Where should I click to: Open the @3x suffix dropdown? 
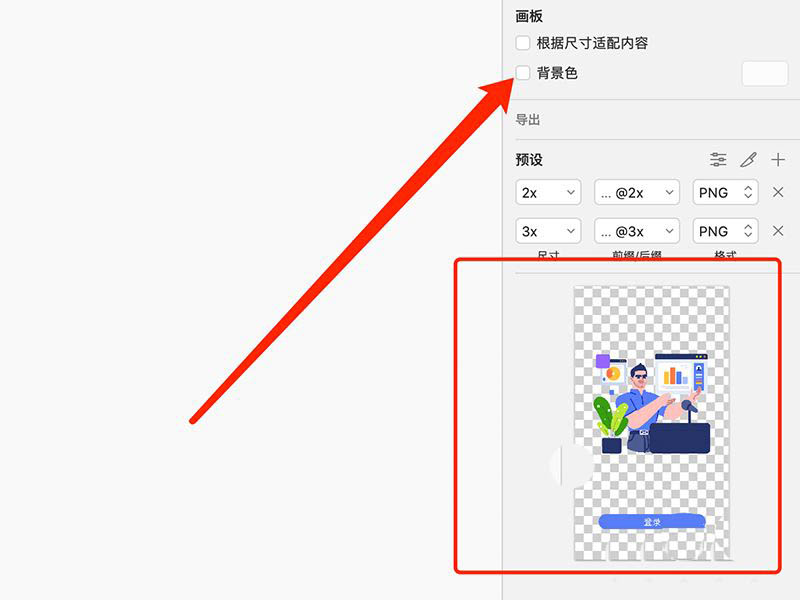click(637, 231)
